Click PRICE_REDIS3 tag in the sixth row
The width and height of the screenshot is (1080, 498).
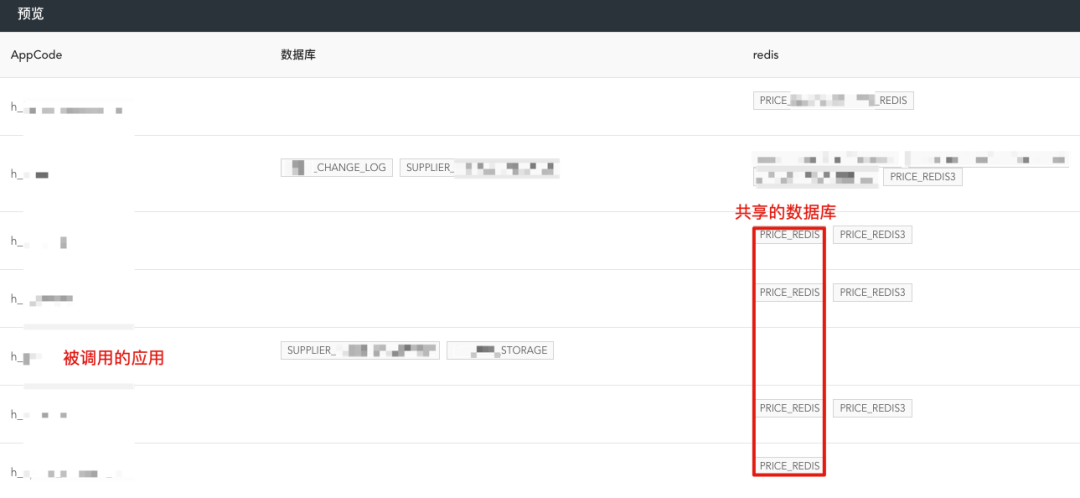(872, 408)
